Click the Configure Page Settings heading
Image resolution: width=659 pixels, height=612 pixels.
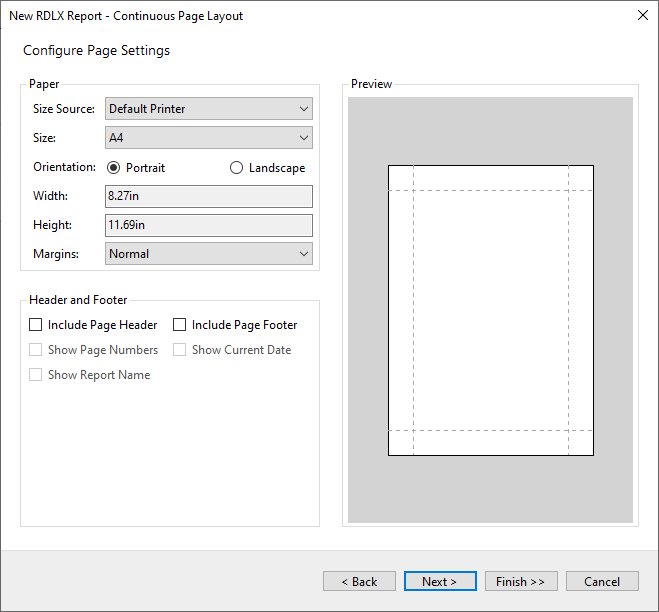tap(96, 50)
